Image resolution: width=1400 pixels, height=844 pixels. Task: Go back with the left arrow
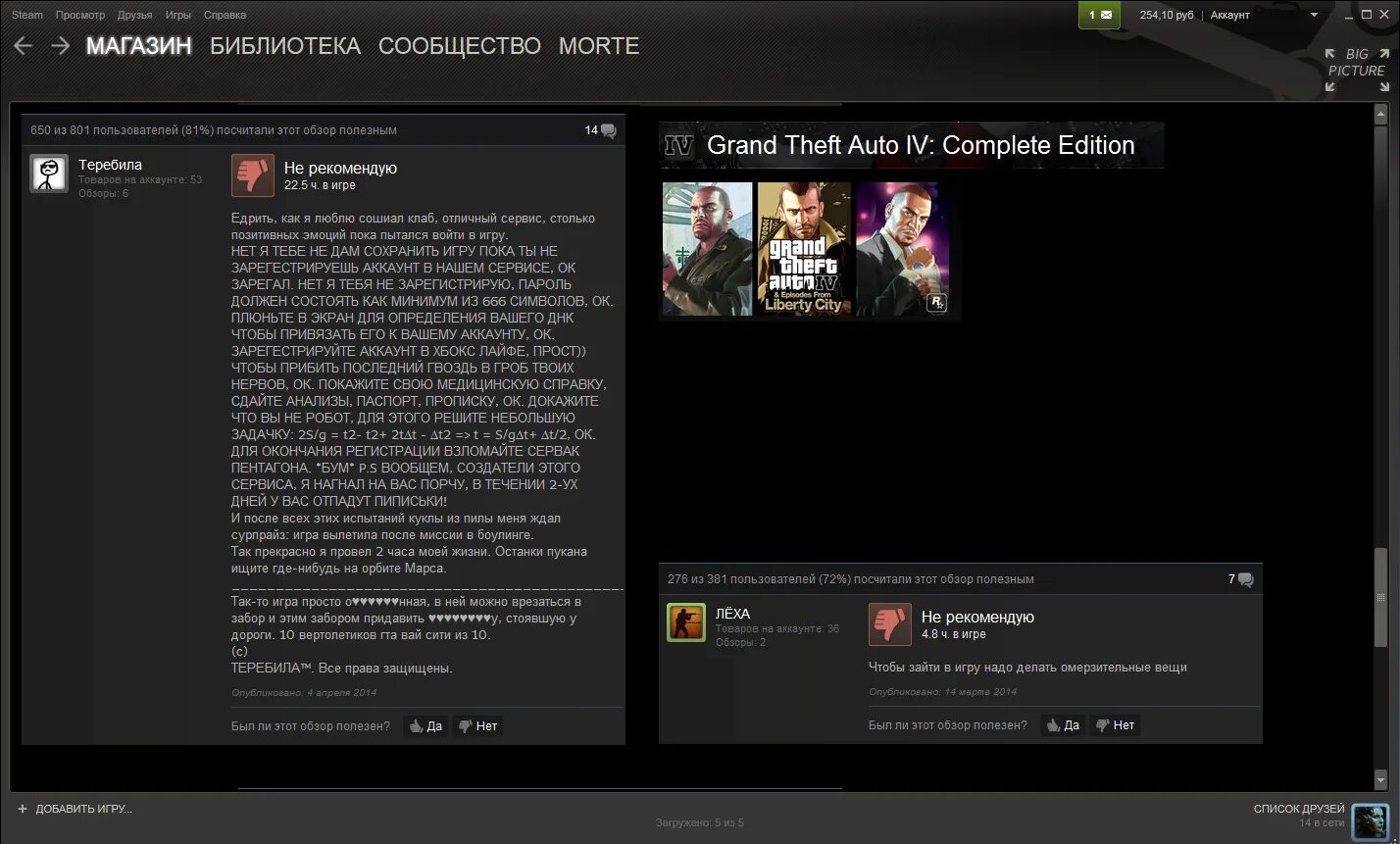point(23,46)
